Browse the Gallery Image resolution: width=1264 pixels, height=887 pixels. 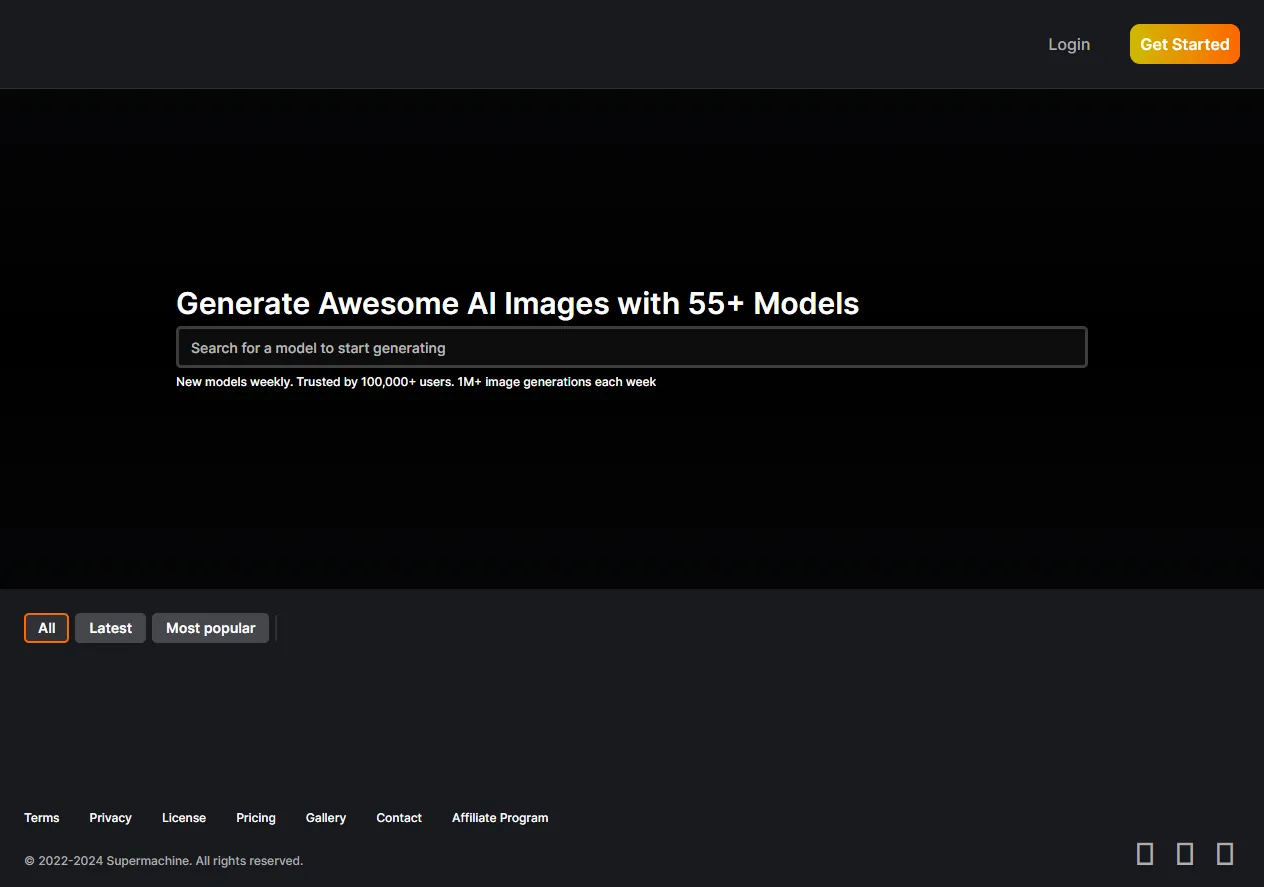[x=325, y=817]
